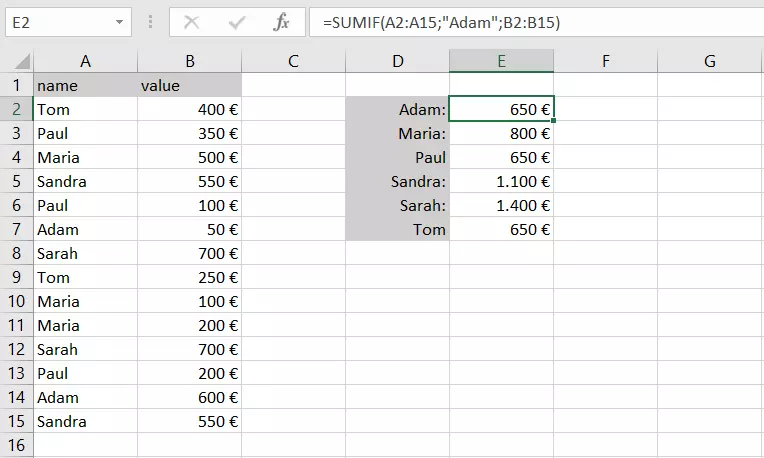The height and width of the screenshot is (458, 764).
Task: Select column B header
Action: coord(190,61)
